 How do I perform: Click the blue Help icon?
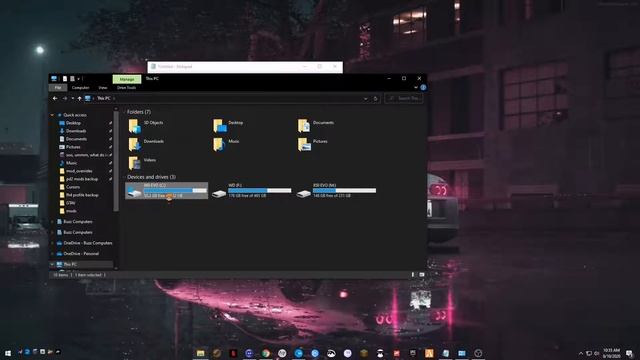(x=423, y=87)
